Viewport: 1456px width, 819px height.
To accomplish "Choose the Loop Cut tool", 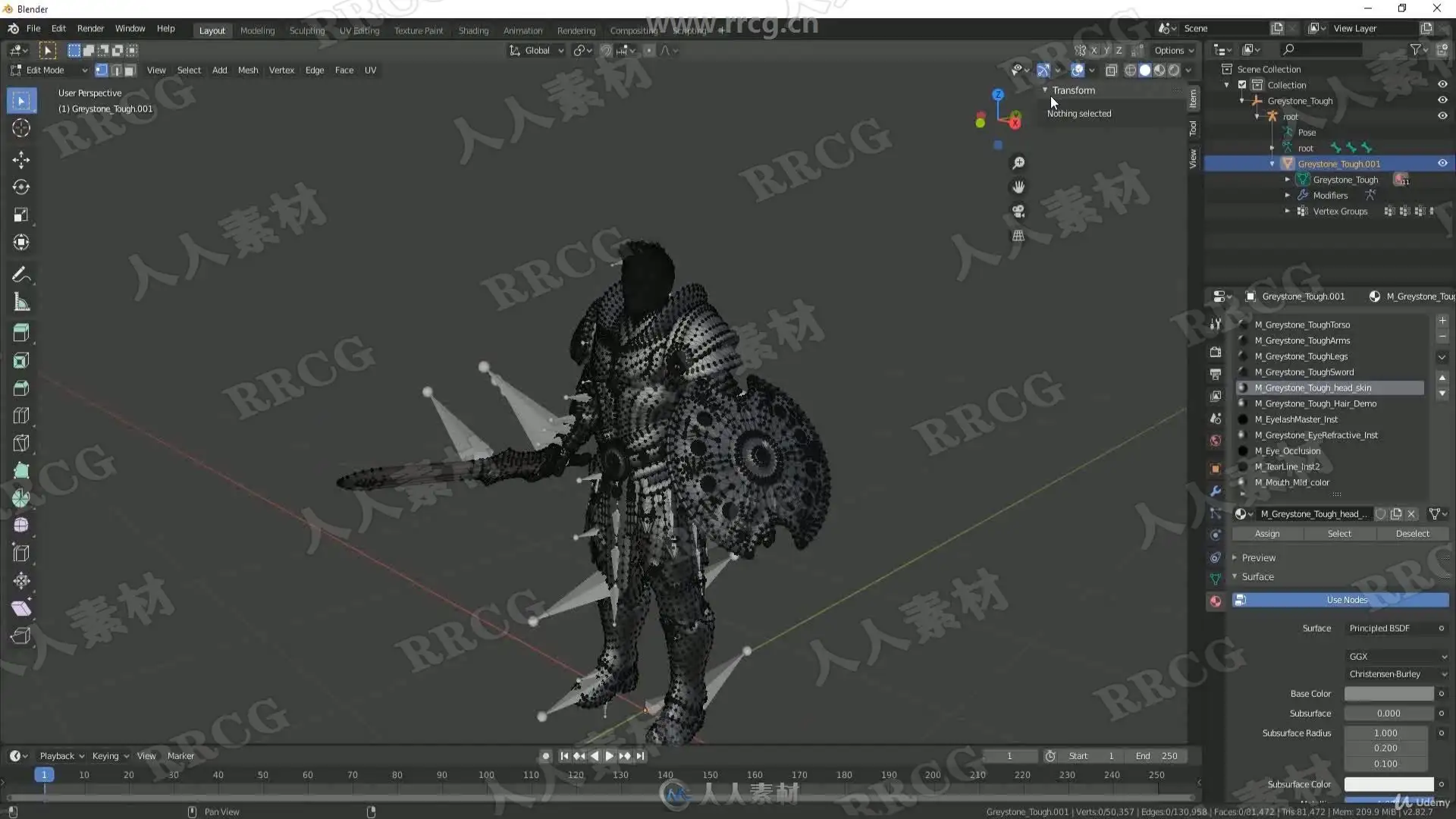I will click(x=21, y=416).
